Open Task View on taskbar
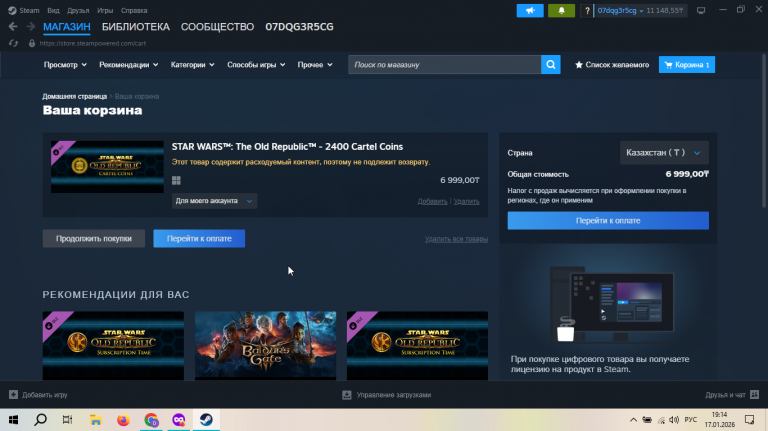Viewport: 768px width, 431px height. point(68,420)
